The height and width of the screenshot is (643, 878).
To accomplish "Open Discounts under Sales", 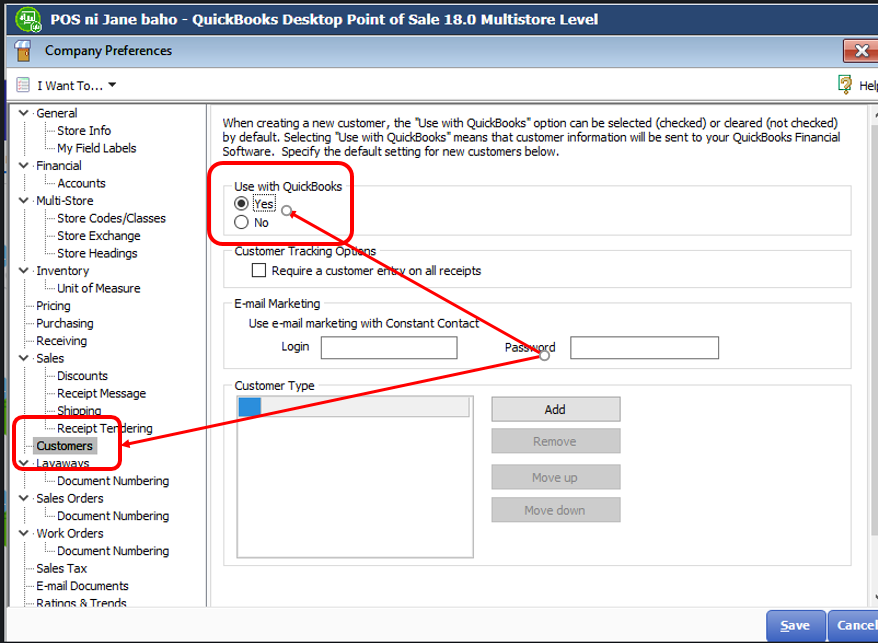I will point(82,376).
